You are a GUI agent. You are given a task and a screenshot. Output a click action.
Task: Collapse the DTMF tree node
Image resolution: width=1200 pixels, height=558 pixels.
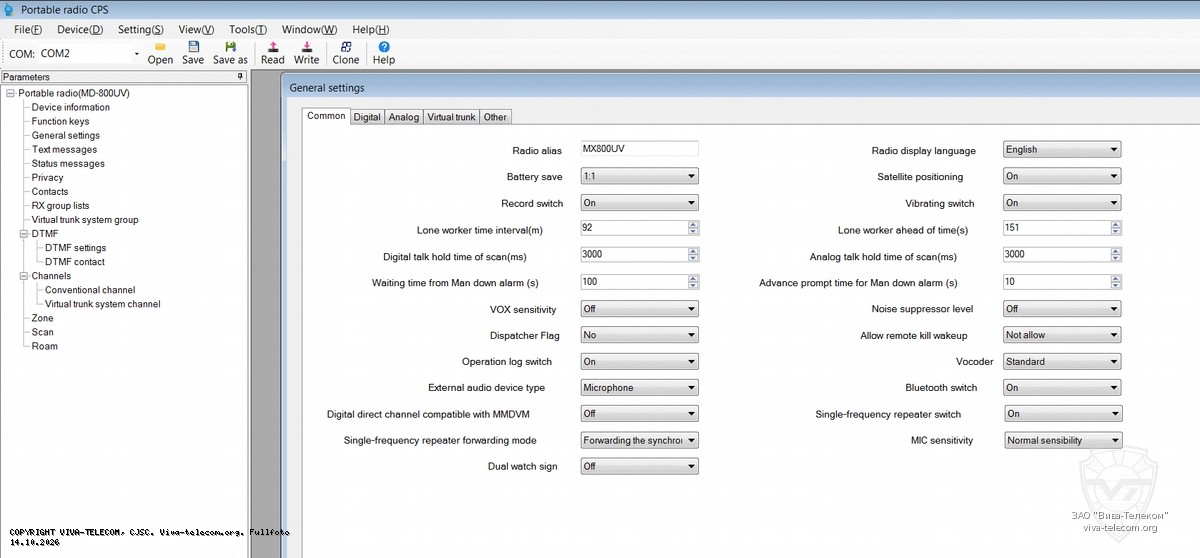[23, 234]
